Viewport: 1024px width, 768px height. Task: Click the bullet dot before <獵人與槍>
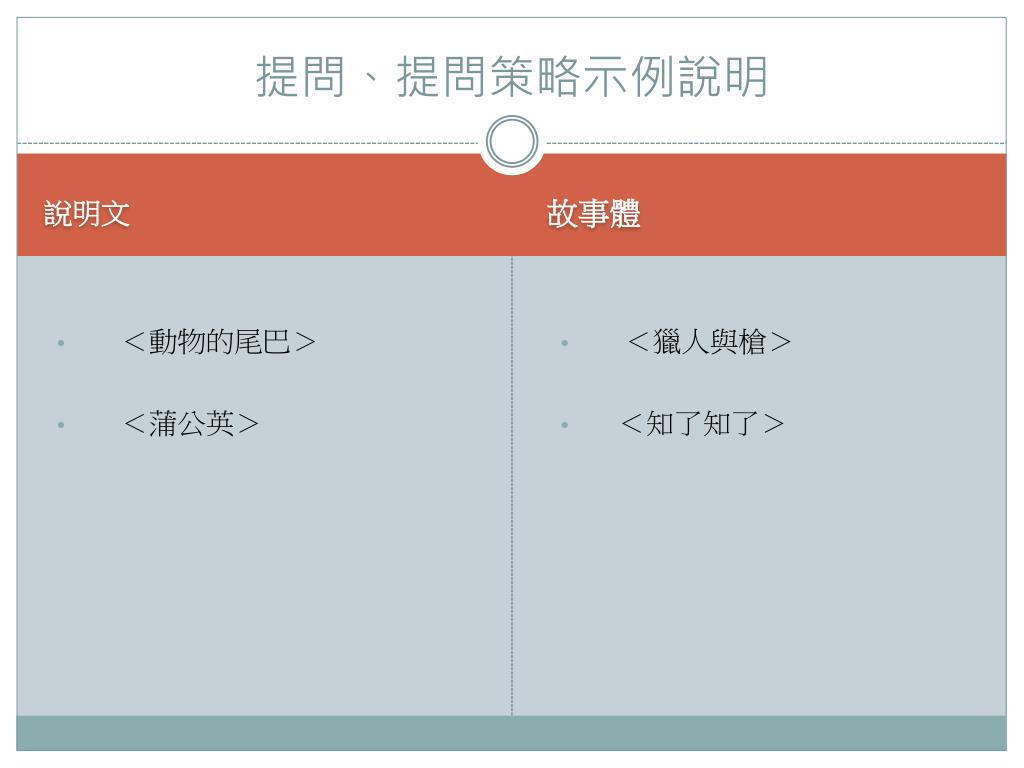click(564, 343)
